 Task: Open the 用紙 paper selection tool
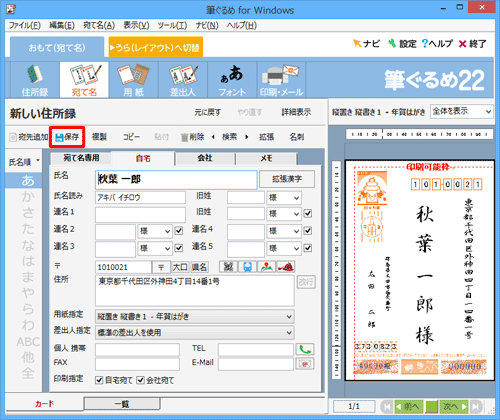click(x=133, y=80)
